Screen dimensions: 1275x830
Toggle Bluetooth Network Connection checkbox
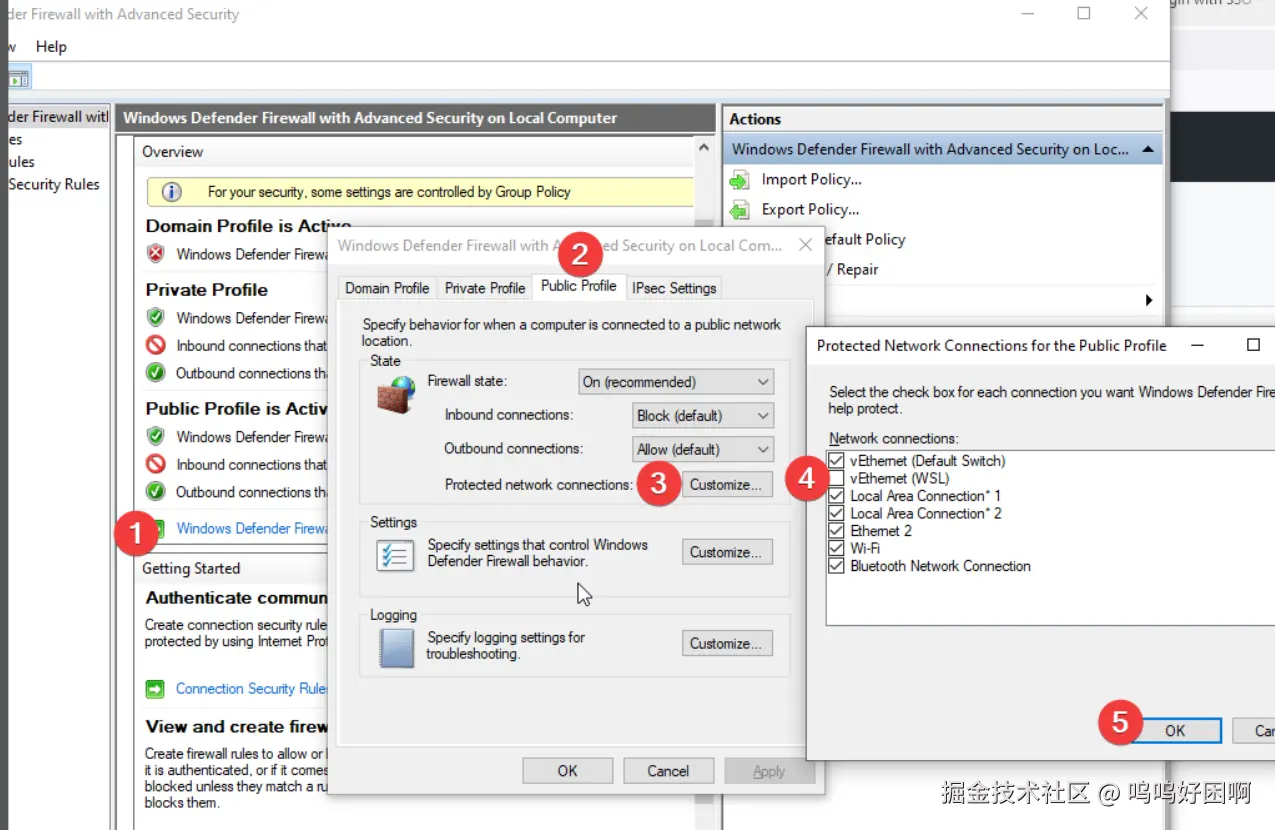click(837, 566)
